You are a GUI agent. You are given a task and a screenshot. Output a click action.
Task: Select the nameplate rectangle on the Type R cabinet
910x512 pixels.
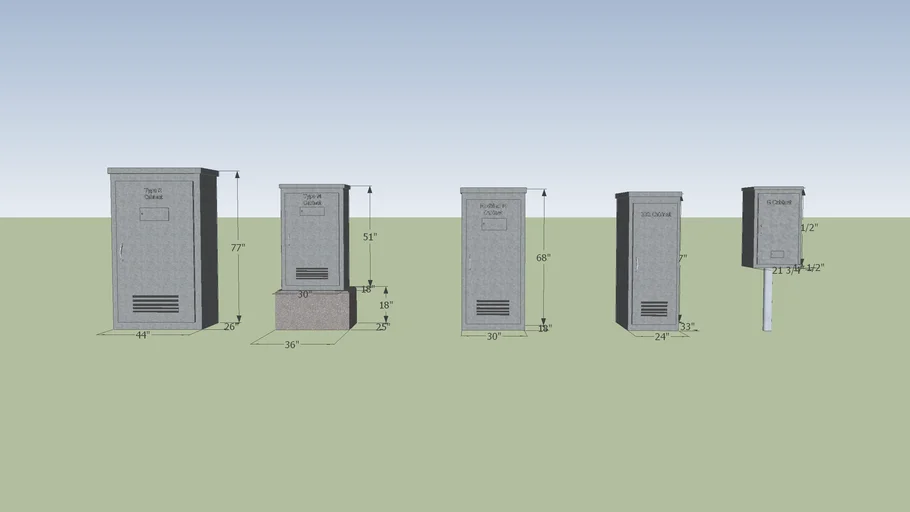point(154,214)
